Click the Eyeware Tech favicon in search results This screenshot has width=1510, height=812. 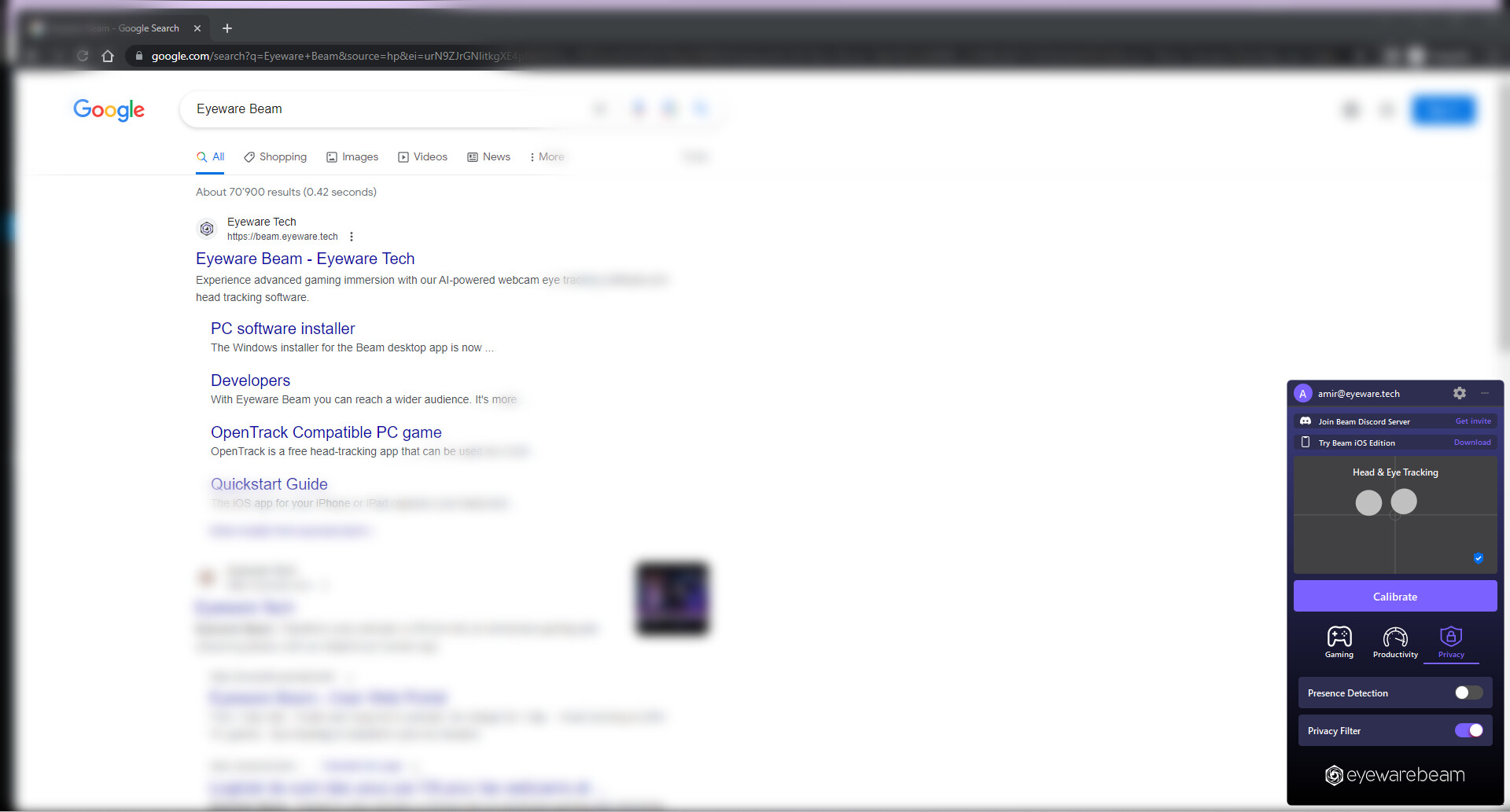coord(207,228)
